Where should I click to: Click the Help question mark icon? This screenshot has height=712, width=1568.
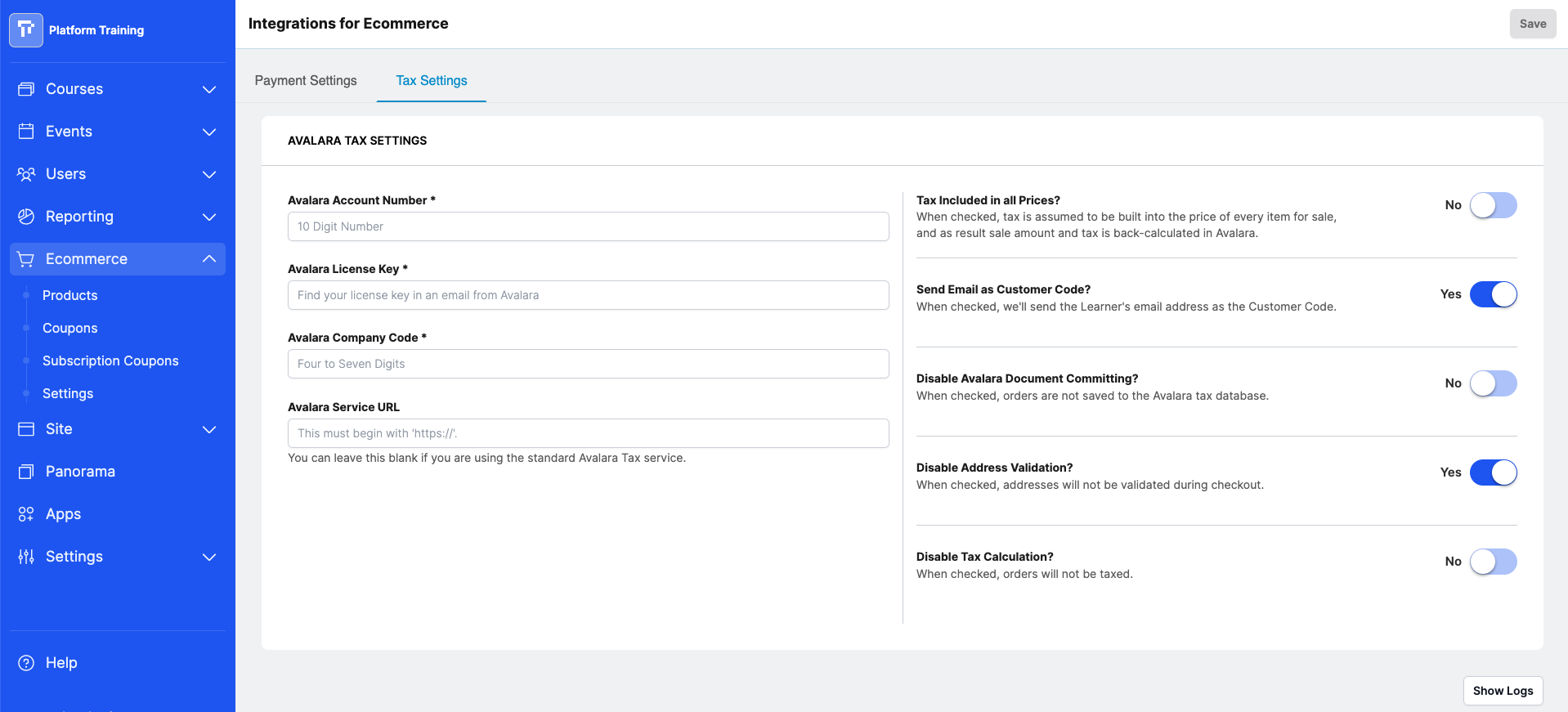(26, 663)
